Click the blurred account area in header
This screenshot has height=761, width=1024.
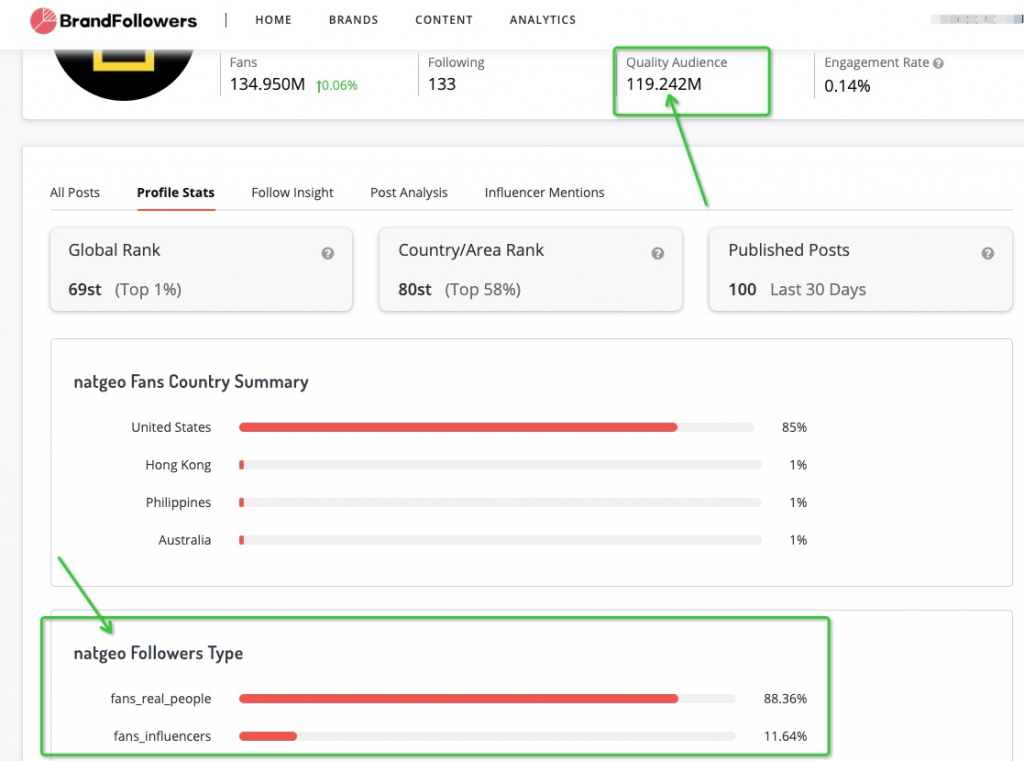coord(976,20)
